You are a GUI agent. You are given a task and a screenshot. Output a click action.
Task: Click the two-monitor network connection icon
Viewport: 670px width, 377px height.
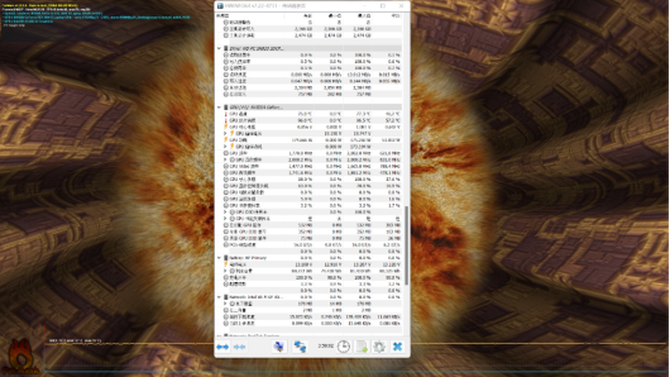pyautogui.click(x=300, y=346)
